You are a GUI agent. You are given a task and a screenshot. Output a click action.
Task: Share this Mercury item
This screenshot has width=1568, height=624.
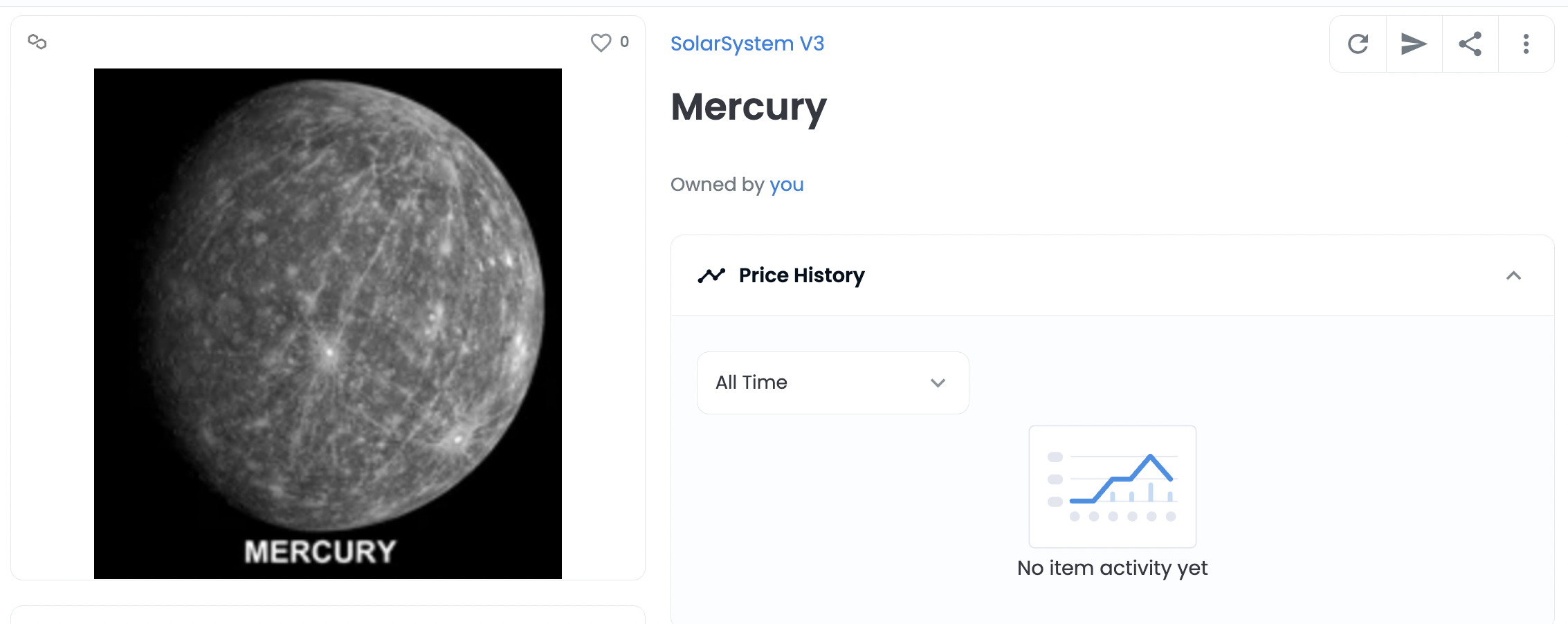(x=1470, y=44)
